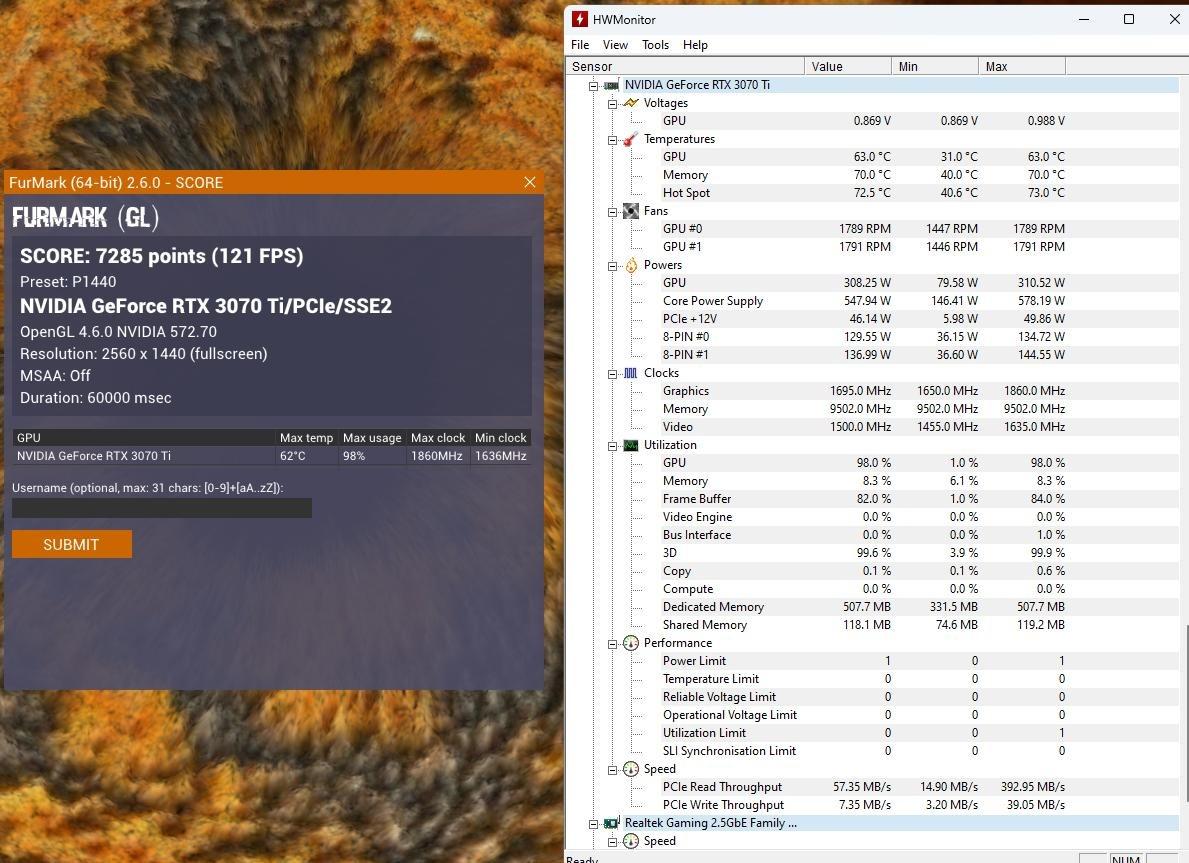Click the Fans category icon
Viewport: 1189px width, 863px height.
point(631,211)
